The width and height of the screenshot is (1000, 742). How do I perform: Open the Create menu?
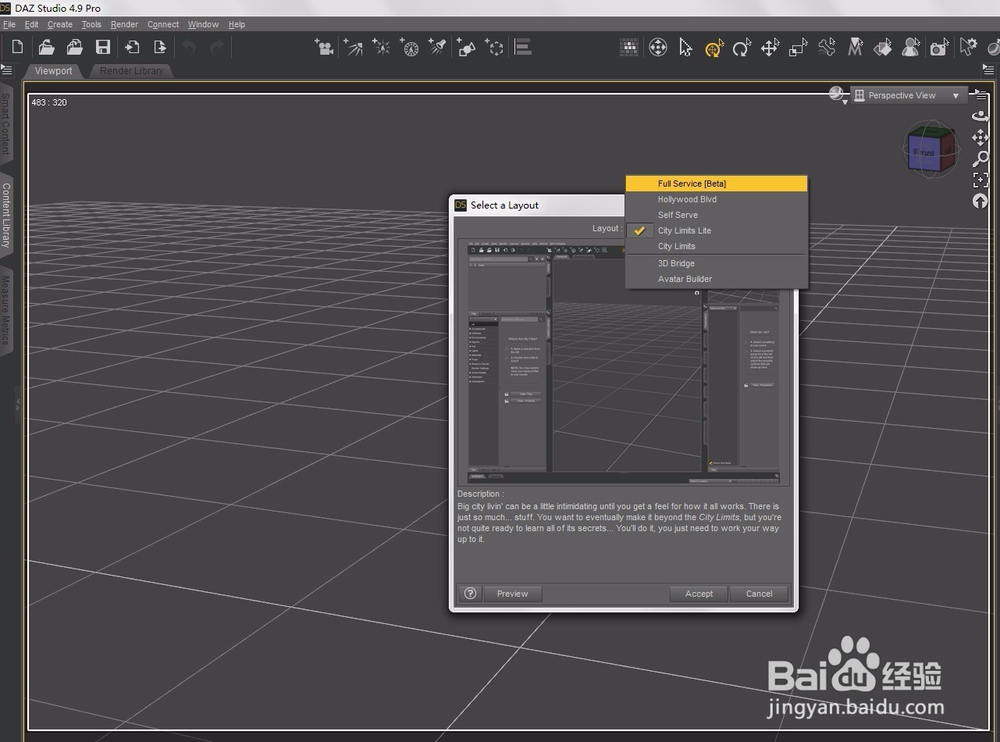coord(59,24)
